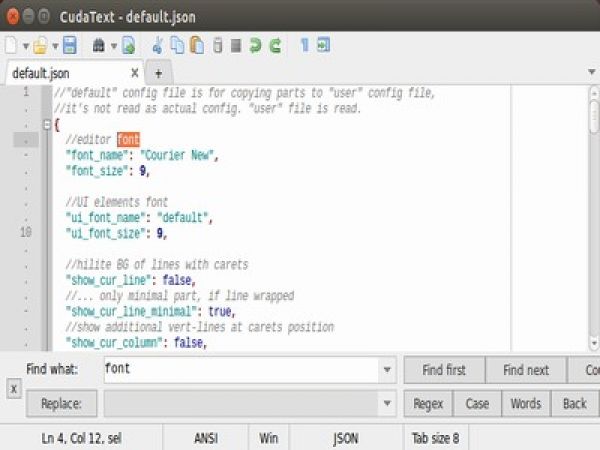
Task: Click the ANSI encoding status field
Action: (x=206, y=438)
